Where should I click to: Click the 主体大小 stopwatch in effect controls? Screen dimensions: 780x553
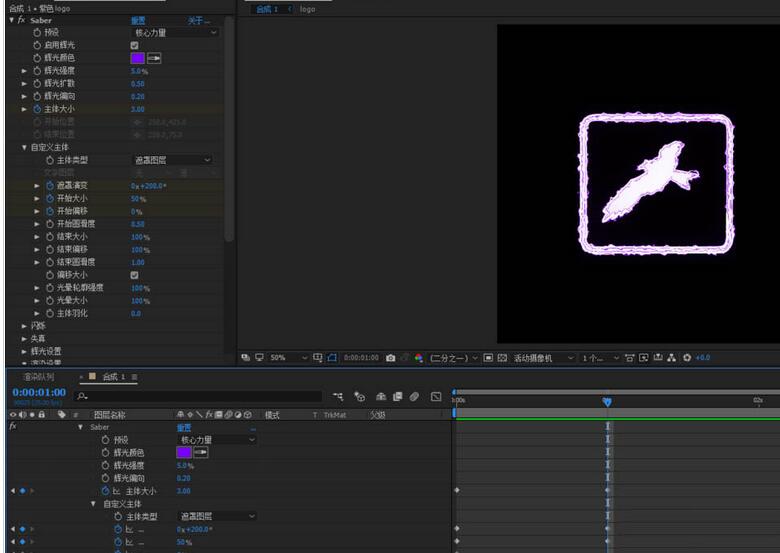36,109
